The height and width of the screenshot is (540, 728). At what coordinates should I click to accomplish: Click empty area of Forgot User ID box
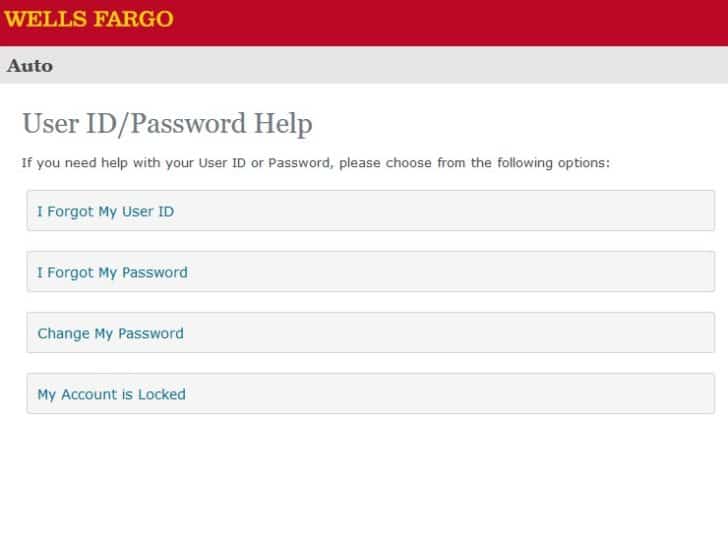[441, 211]
